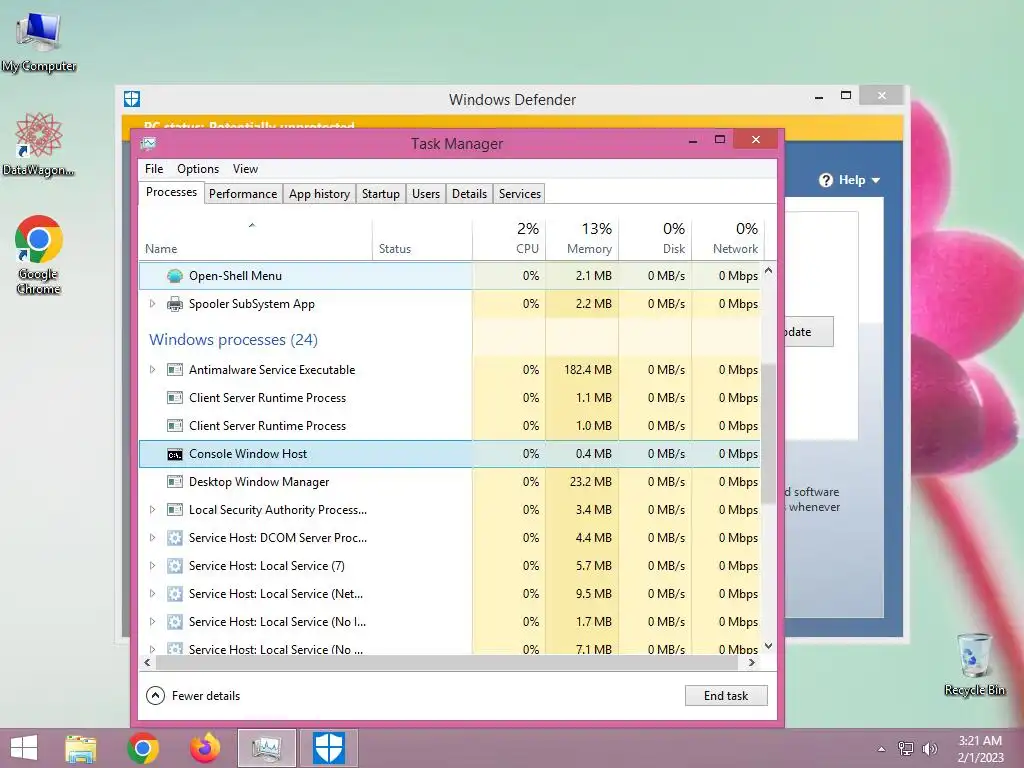Image resolution: width=1024 pixels, height=768 pixels.
Task: Select the Recycle Bin desktop icon
Action: click(974, 665)
